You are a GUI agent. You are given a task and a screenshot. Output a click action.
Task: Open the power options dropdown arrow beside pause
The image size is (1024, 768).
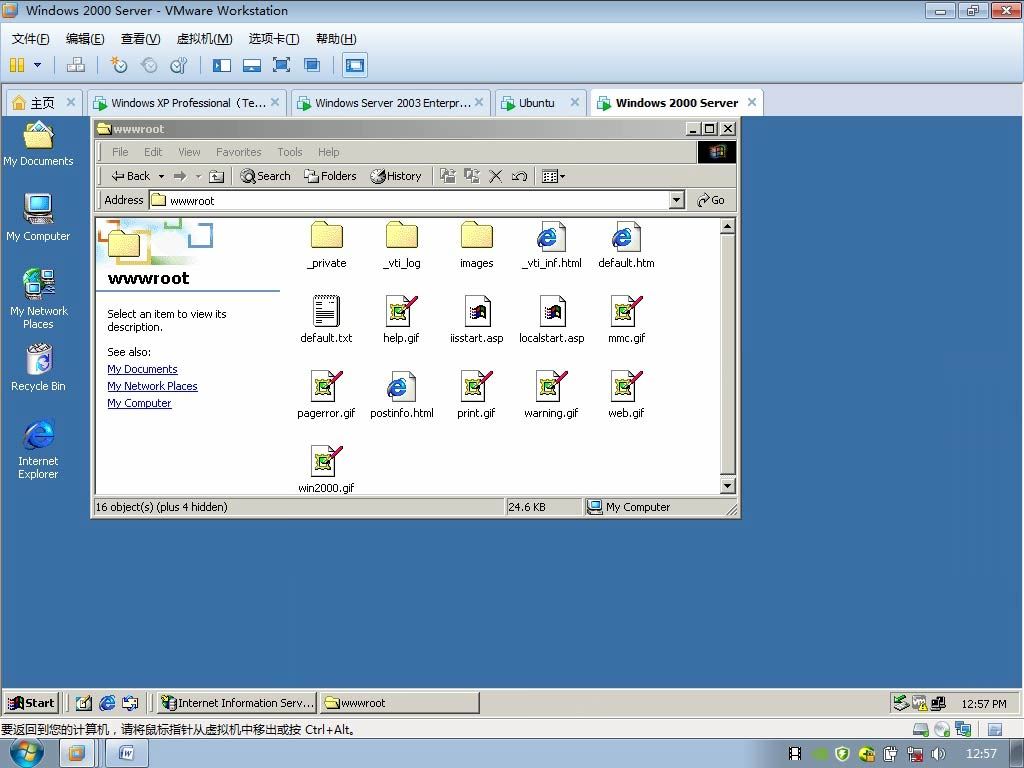37,65
